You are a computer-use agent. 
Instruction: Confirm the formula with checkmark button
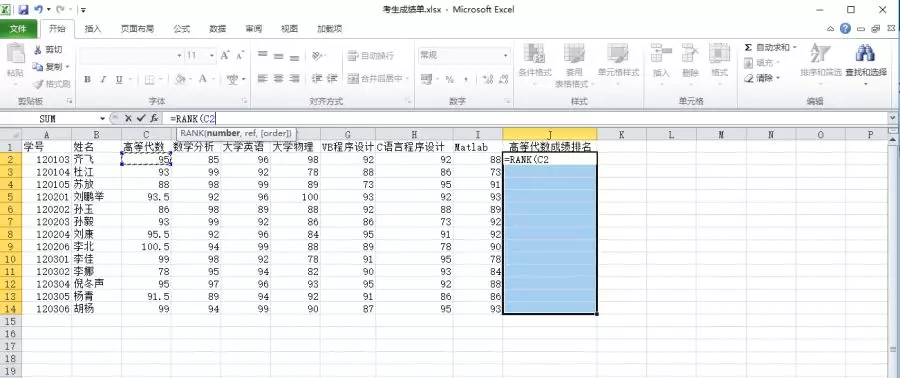click(141, 118)
